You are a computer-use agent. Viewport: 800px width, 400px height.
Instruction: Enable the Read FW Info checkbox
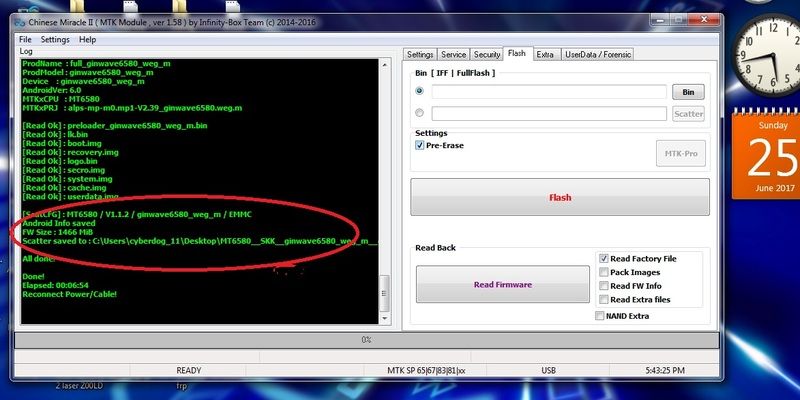click(x=604, y=286)
